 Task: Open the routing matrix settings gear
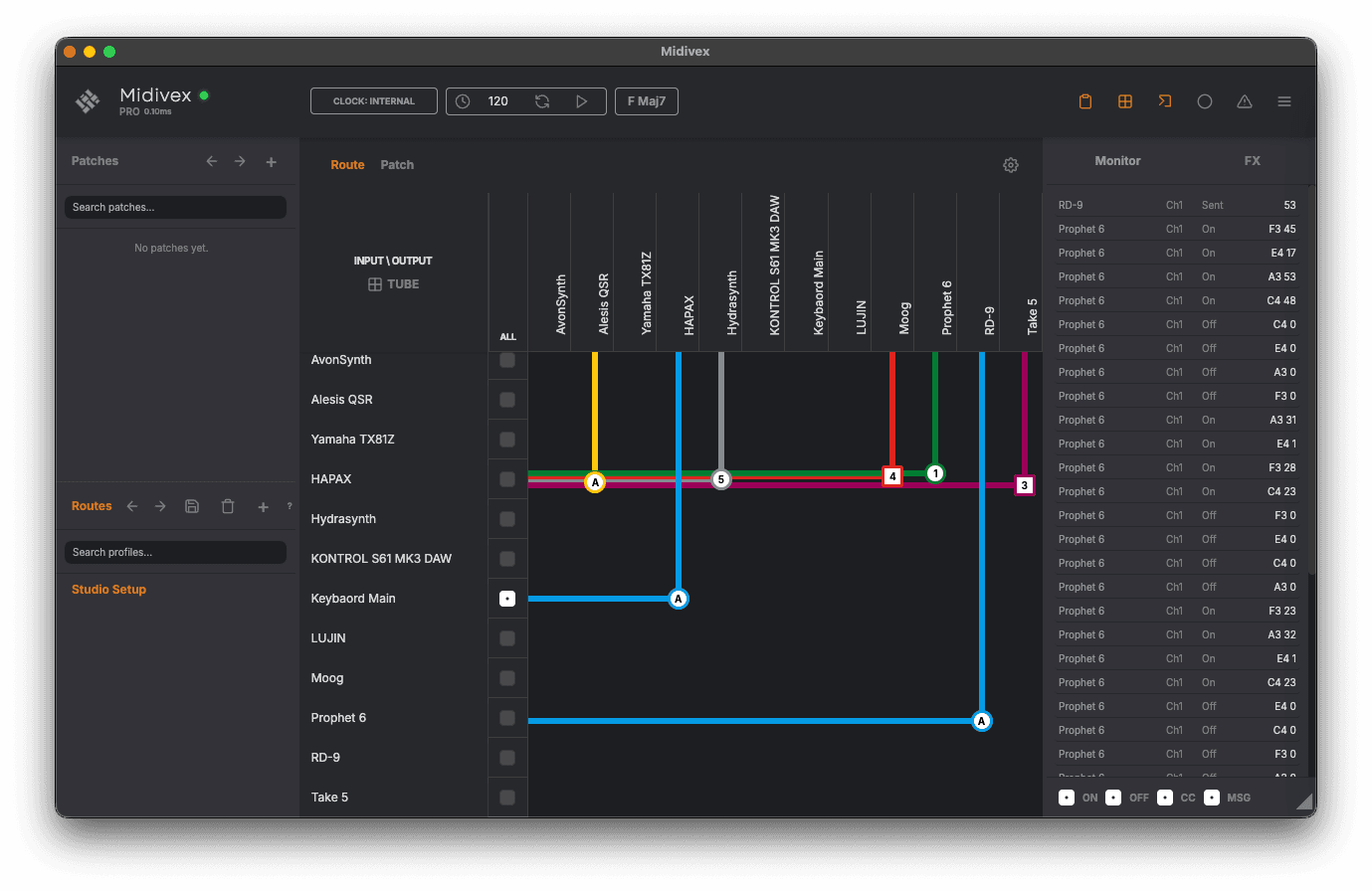pos(1011,164)
